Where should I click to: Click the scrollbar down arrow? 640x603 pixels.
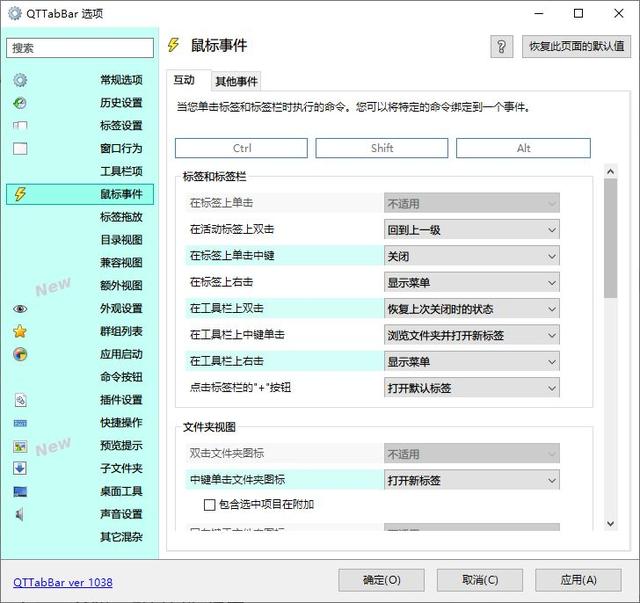[x=611, y=523]
